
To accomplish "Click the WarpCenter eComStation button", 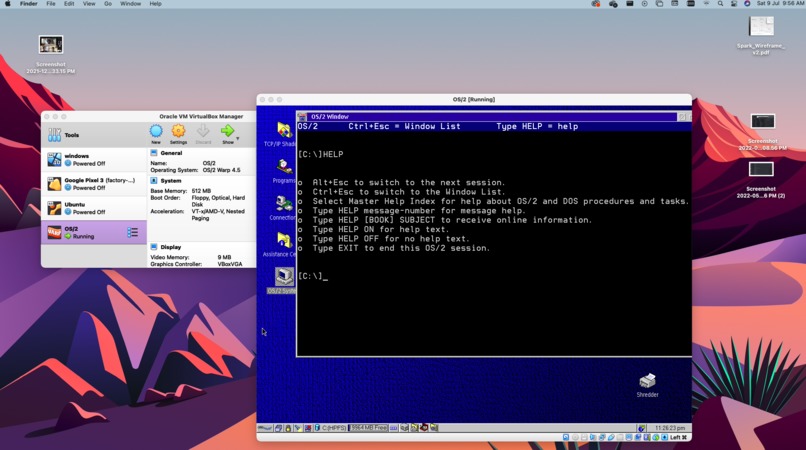I will coord(265,428).
